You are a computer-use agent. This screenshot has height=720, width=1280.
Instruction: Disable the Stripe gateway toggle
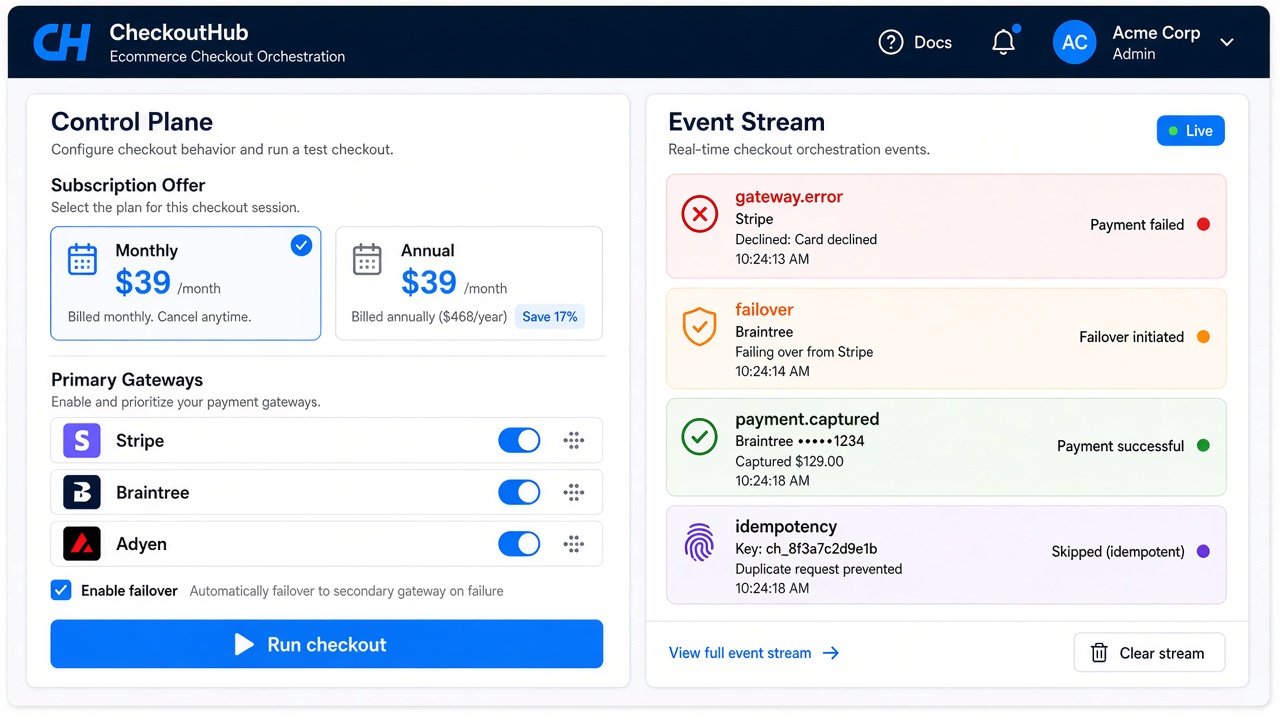519,440
